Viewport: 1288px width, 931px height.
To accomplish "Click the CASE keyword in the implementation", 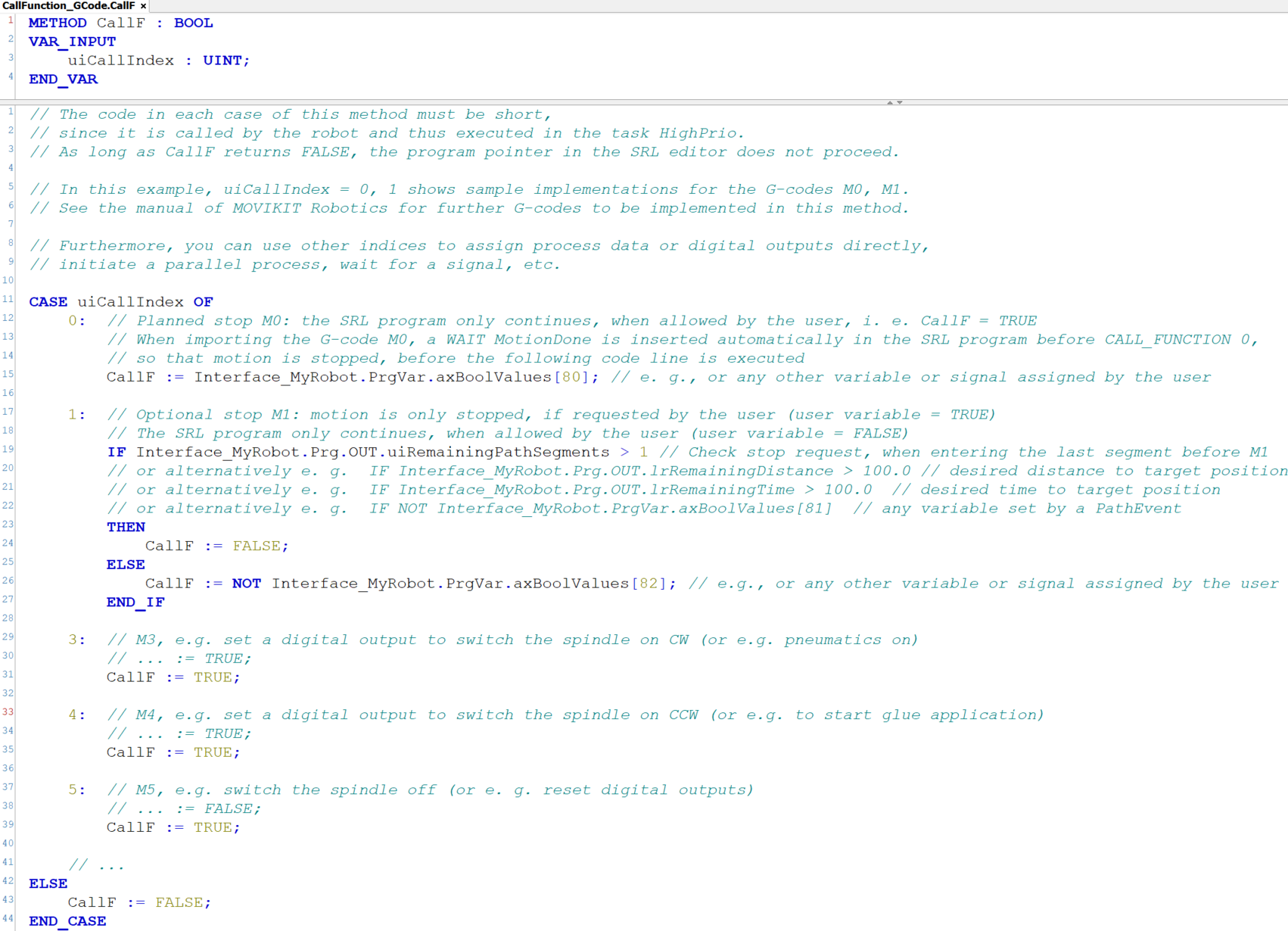I will pos(48,302).
